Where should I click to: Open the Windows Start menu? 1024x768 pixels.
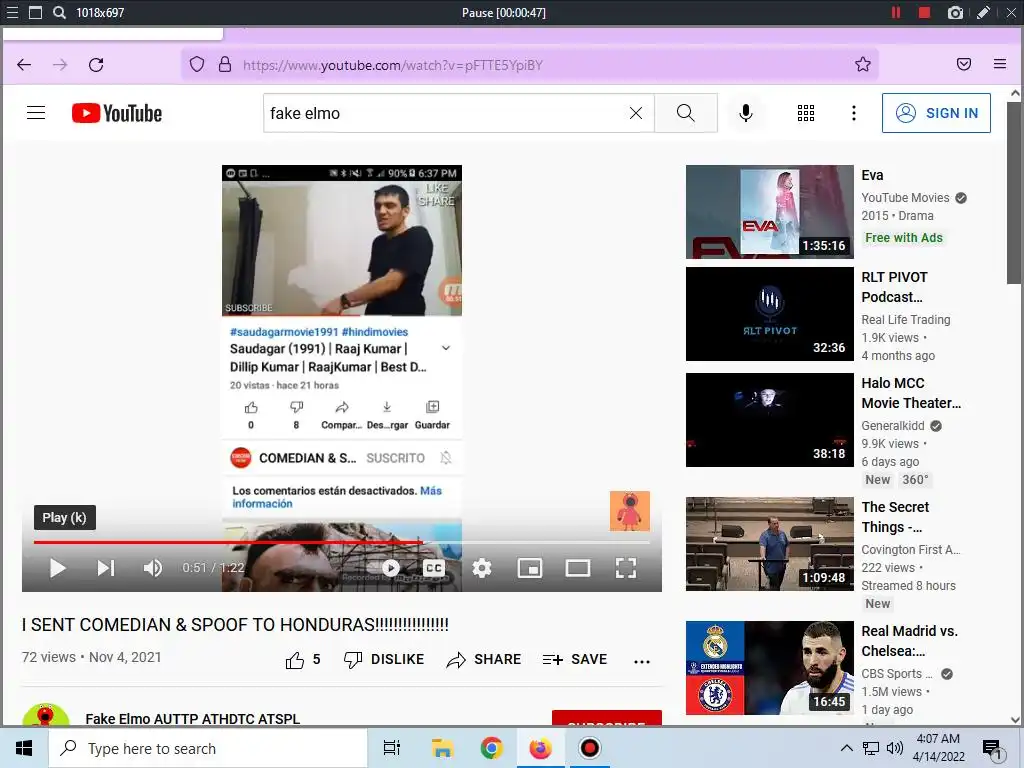pos(24,748)
